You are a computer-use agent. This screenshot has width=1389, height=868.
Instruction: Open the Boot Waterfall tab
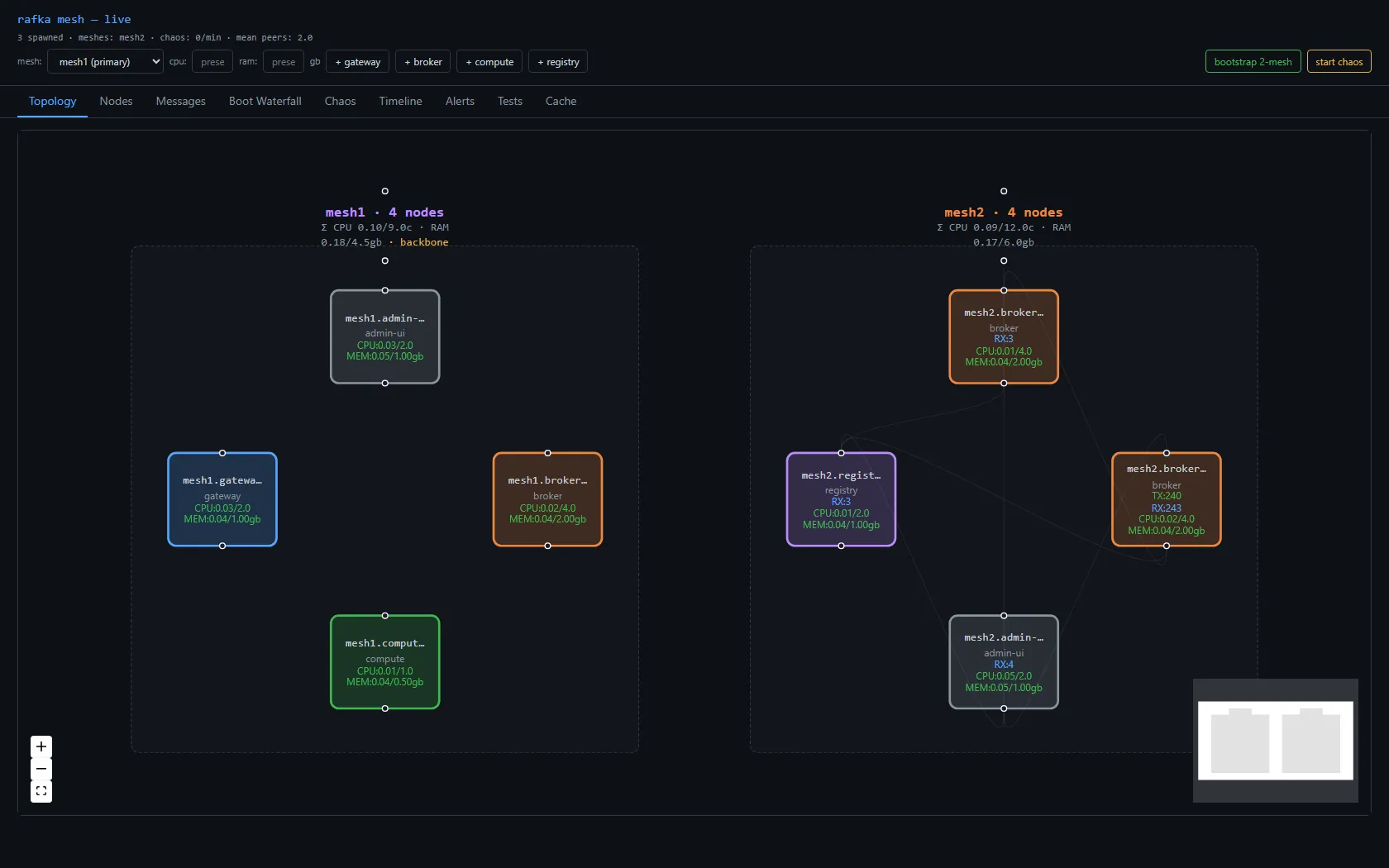tap(265, 101)
